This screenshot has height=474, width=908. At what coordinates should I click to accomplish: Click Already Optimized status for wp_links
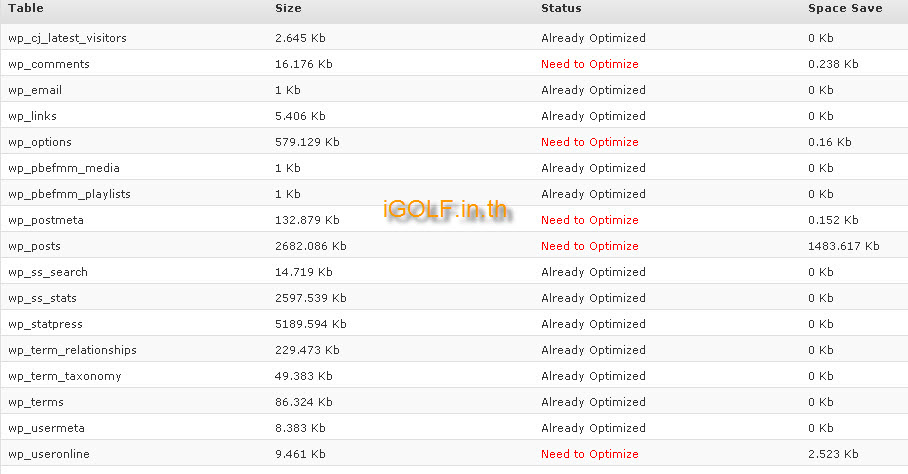point(593,116)
